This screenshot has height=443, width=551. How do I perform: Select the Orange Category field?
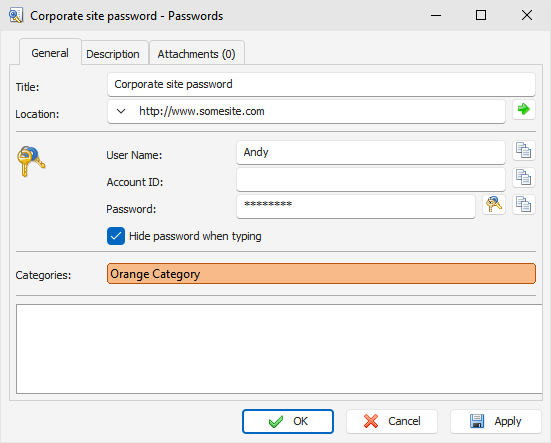tap(321, 274)
